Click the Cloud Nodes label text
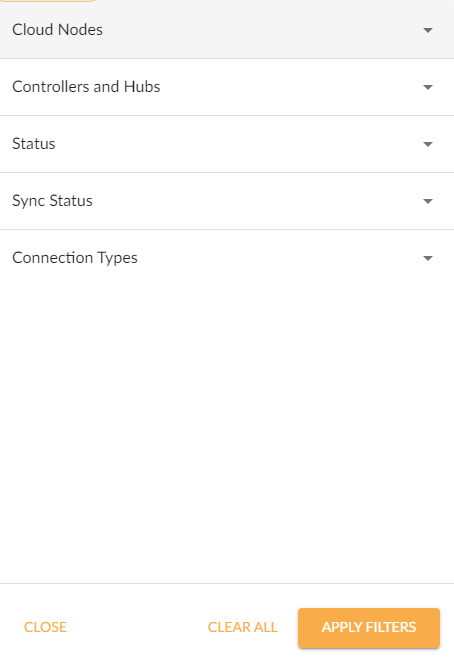The image size is (454, 666). (x=57, y=30)
